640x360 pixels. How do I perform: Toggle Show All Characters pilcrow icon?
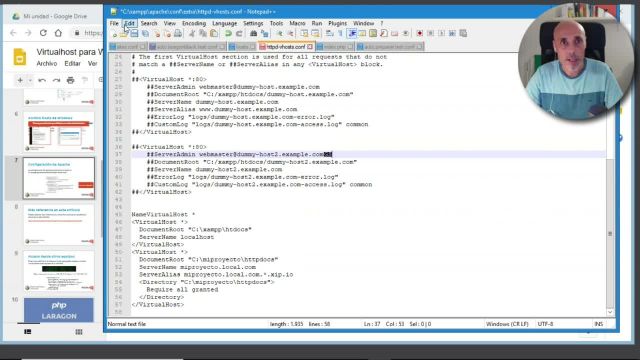coord(340,34)
